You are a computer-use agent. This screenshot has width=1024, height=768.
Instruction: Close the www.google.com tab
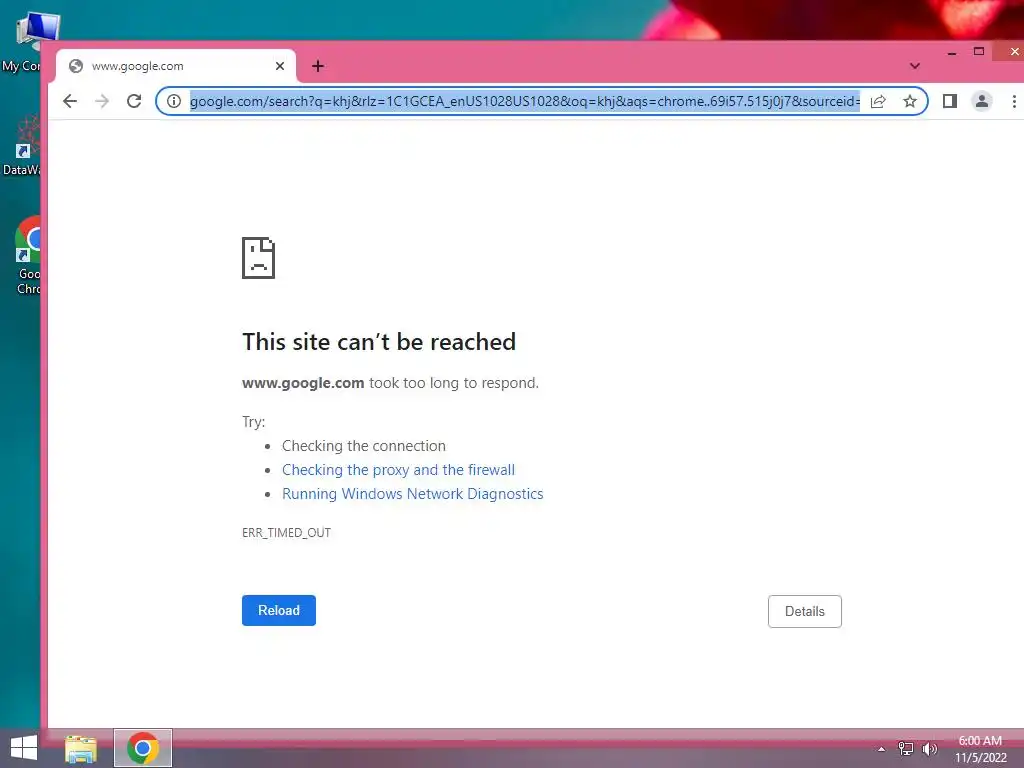280,66
